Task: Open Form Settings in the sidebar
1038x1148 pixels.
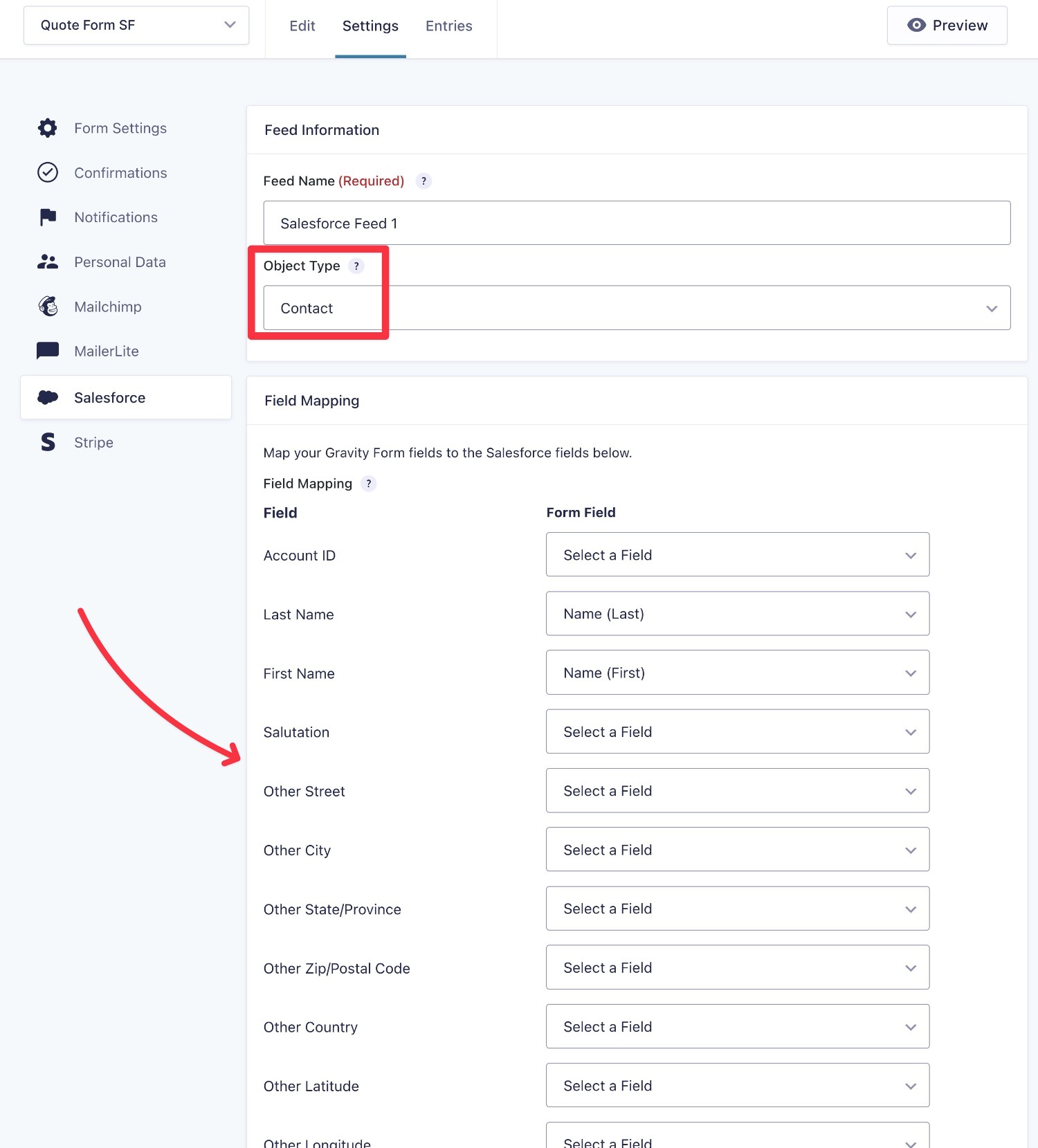Action: [120, 128]
